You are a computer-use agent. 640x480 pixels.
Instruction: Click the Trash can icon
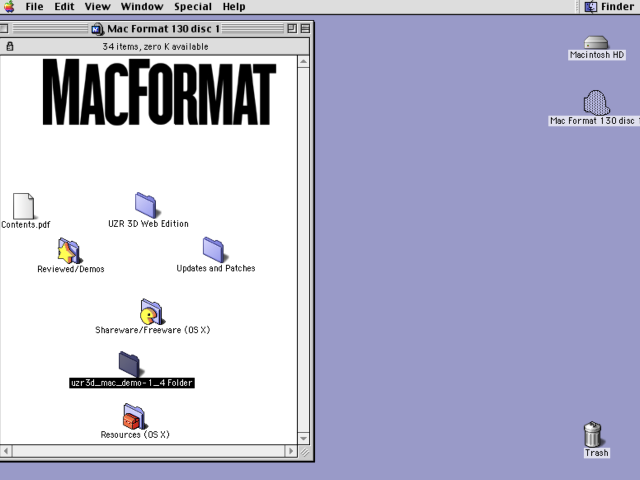[592, 434]
